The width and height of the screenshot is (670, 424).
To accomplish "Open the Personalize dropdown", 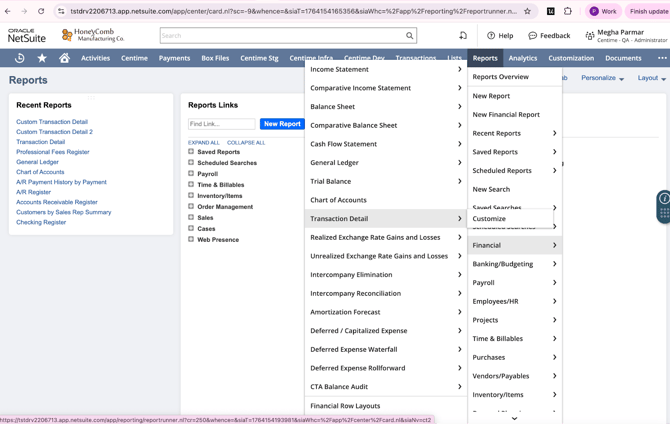I will coord(602,78).
